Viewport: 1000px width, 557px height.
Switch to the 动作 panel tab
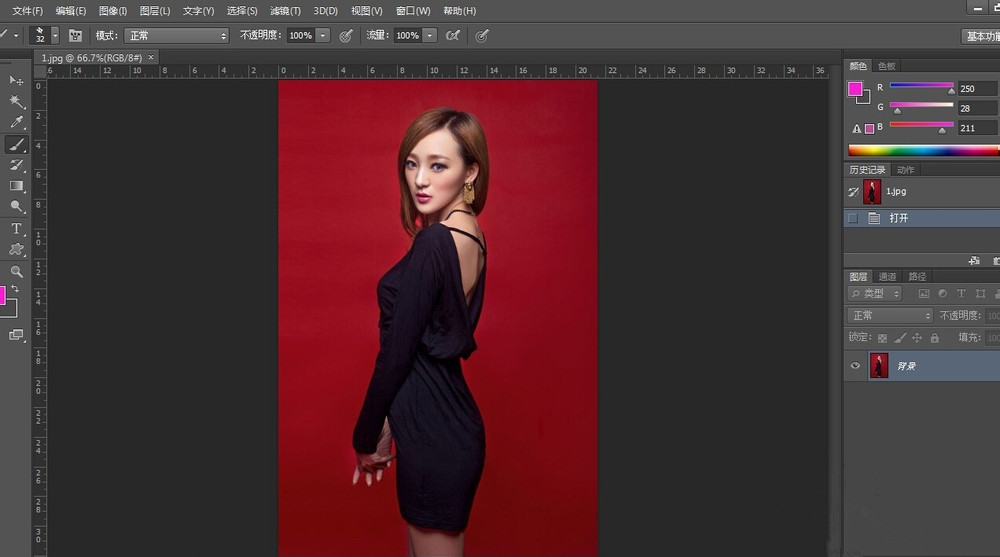coord(905,170)
